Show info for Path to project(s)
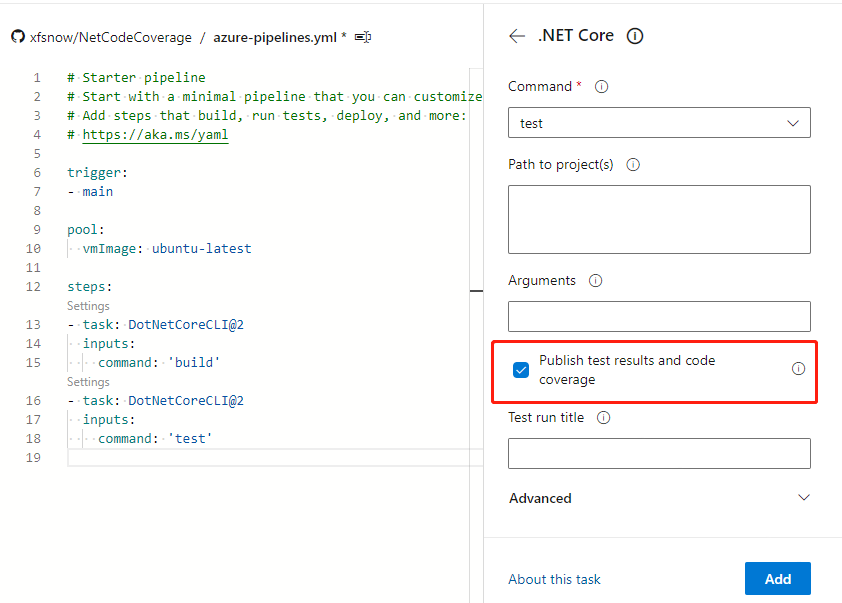842x603 pixels. click(633, 164)
